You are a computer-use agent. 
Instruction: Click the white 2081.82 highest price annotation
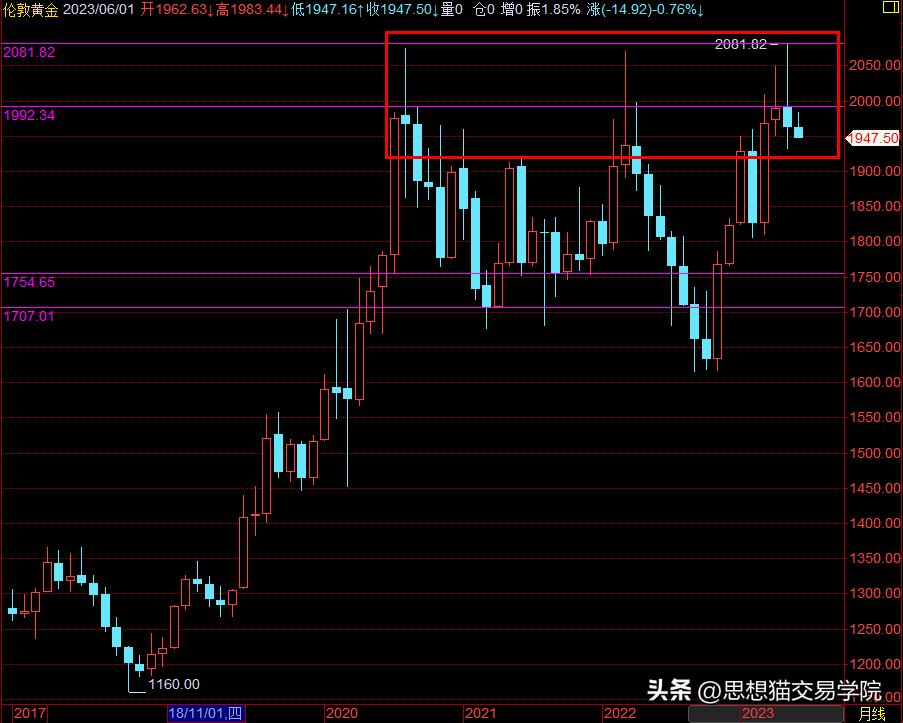coord(741,44)
